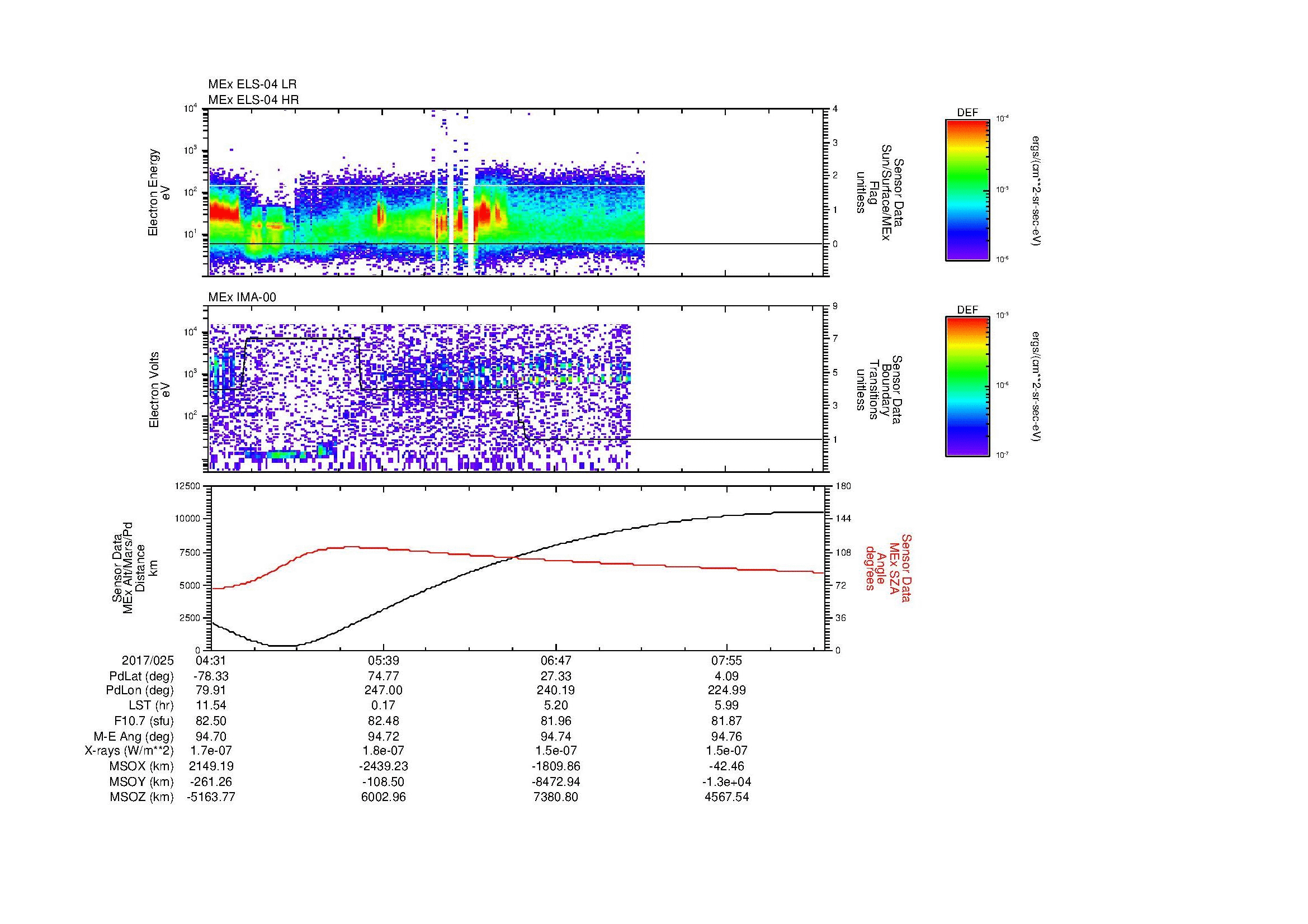Click the Electron Volts eV axis label

pos(159,390)
